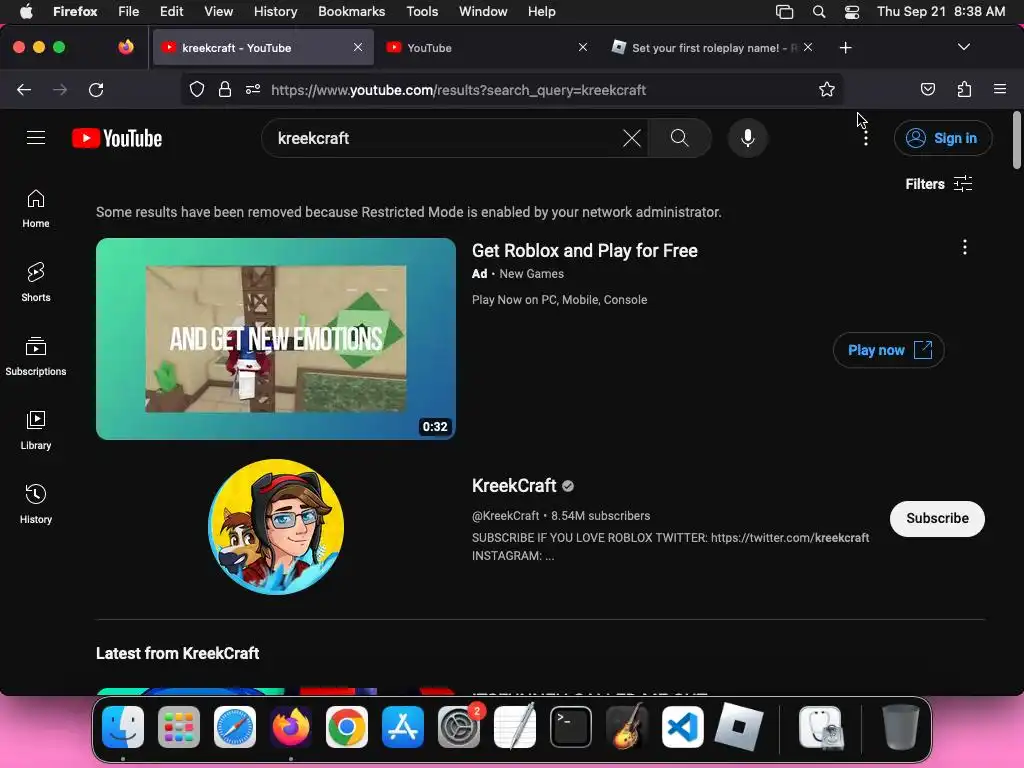Bookmark this page with the star
The image size is (1024, 768).
pyautogui.click(x=827, y=89)
